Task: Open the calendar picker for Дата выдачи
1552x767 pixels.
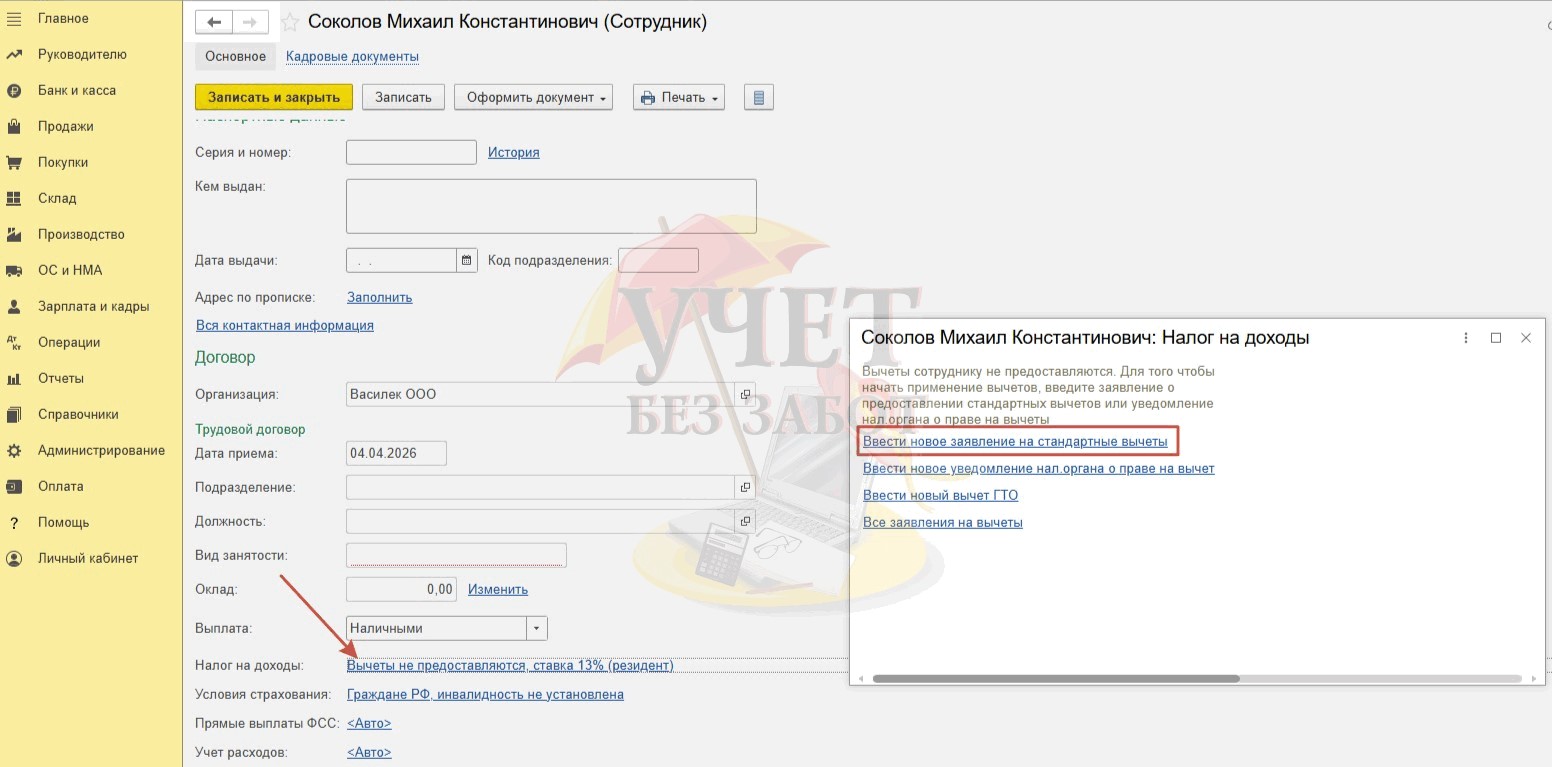Action: click(x=466, y=260)
